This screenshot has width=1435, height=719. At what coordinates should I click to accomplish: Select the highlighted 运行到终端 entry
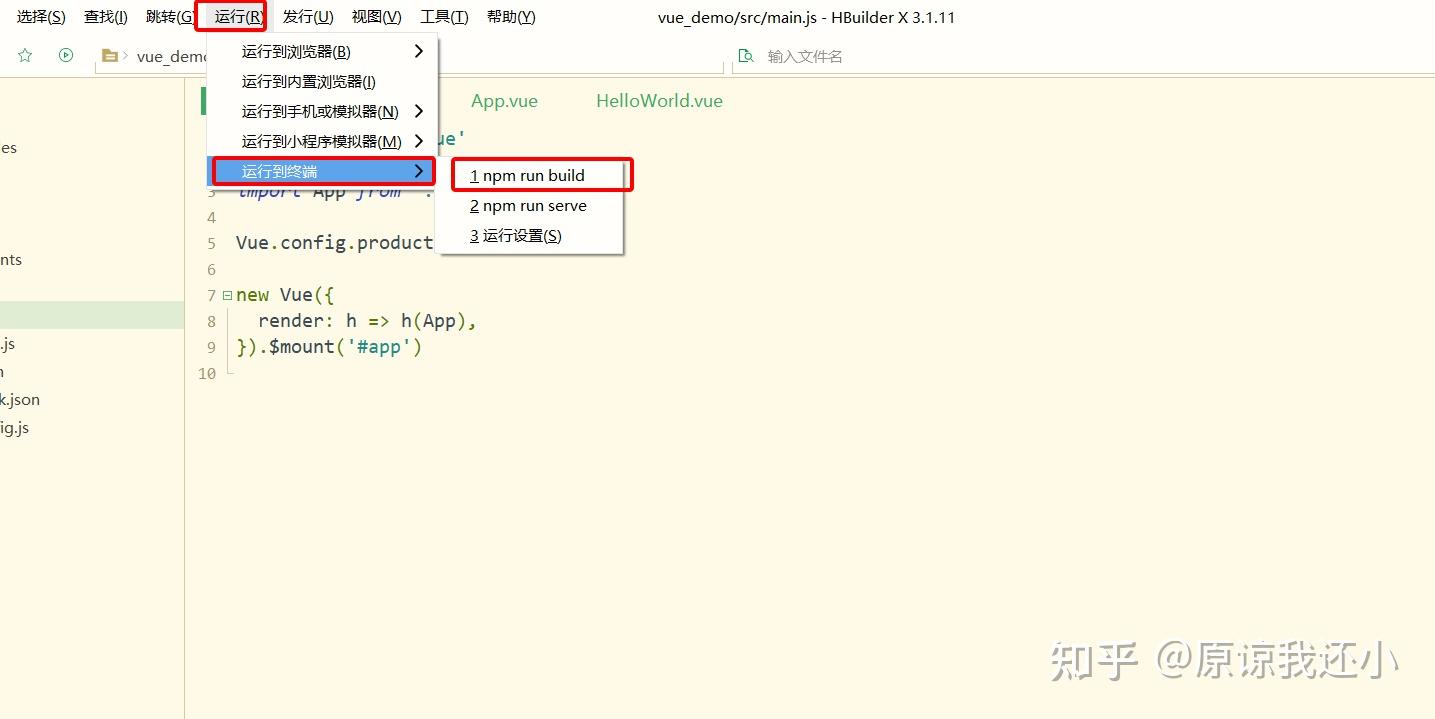322,172
